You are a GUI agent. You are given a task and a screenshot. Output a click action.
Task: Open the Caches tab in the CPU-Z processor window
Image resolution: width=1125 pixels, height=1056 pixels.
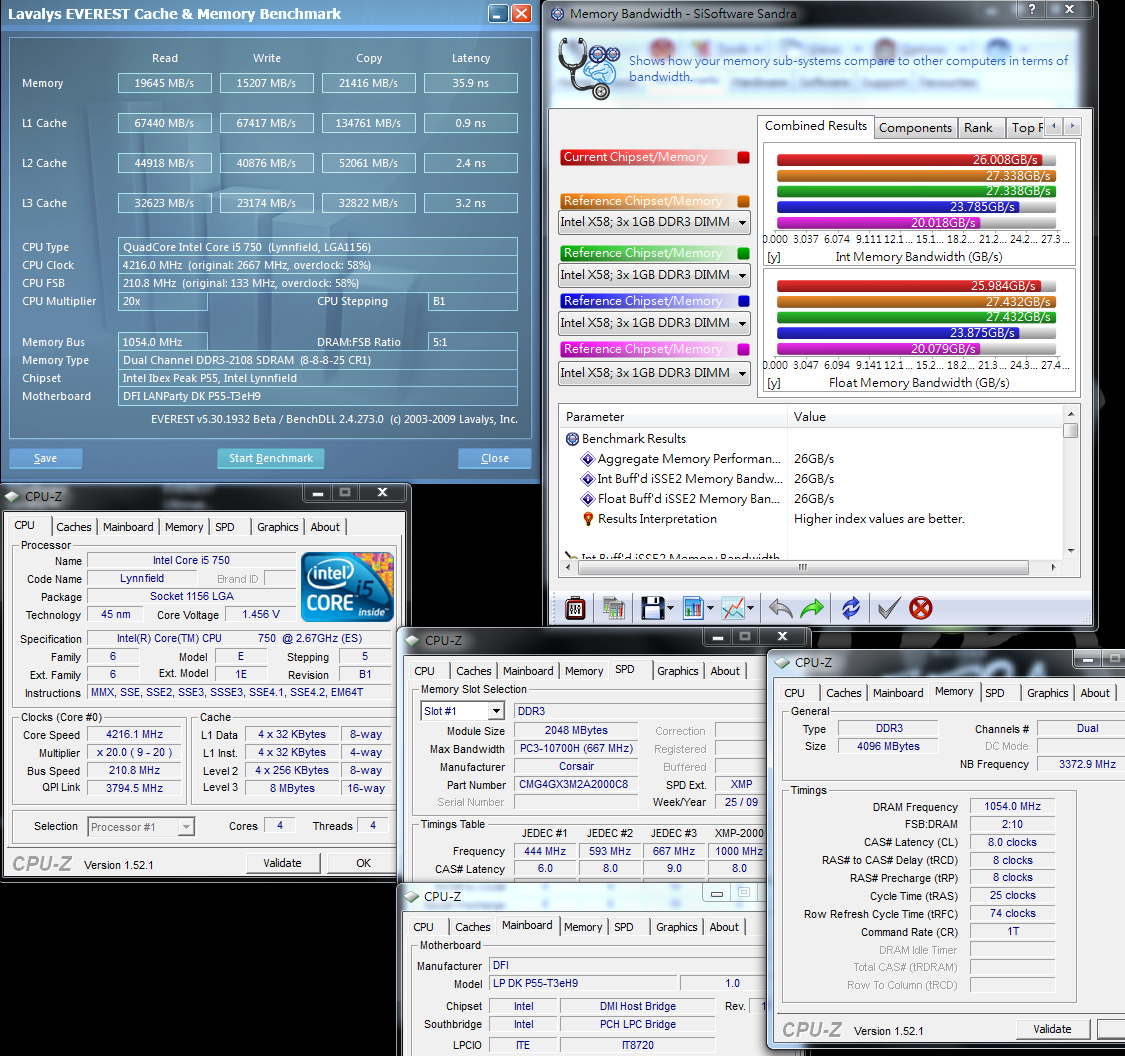(73, 527)
